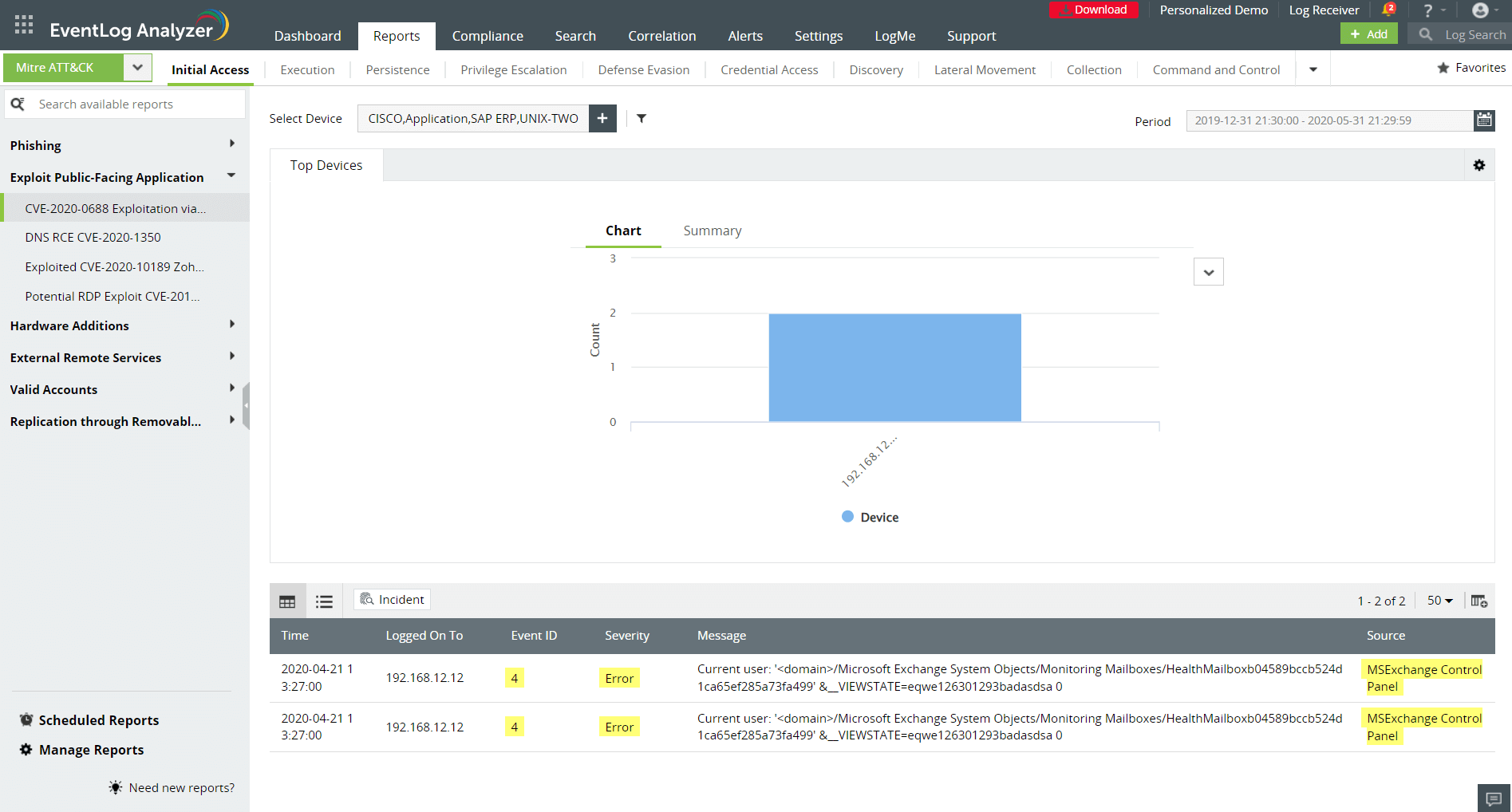Click the Manage Reports gear icon
Viewport: 1512px width, 812px height.
(26, 750)
